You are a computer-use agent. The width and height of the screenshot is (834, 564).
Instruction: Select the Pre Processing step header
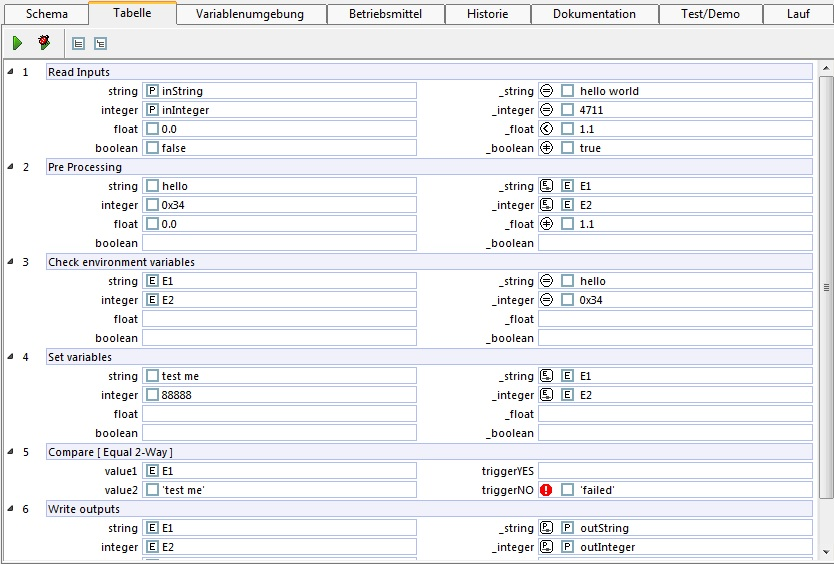click(x=428, y=167)
